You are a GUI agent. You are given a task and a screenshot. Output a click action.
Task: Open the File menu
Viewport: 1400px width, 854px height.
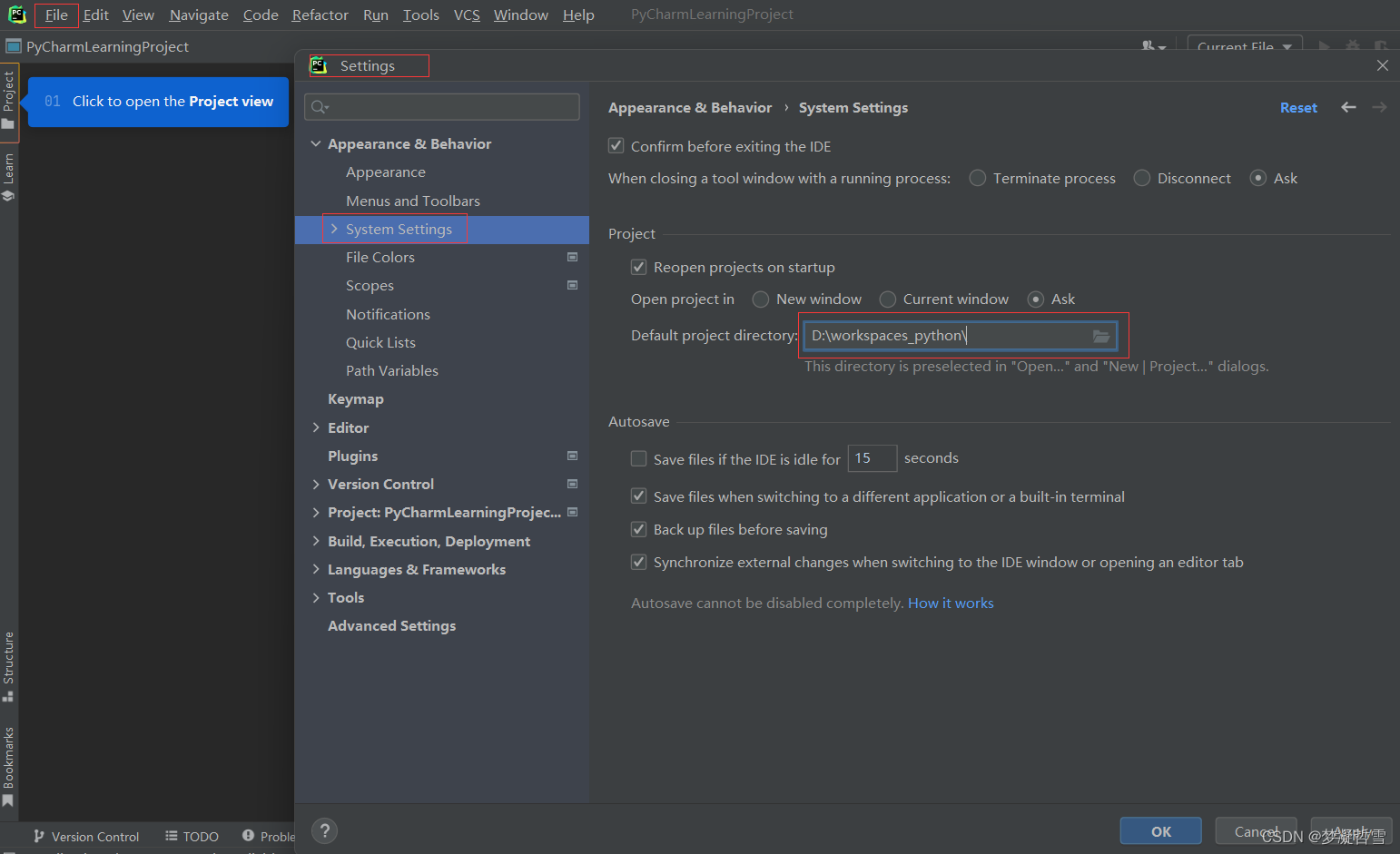(x=56, y=15)
